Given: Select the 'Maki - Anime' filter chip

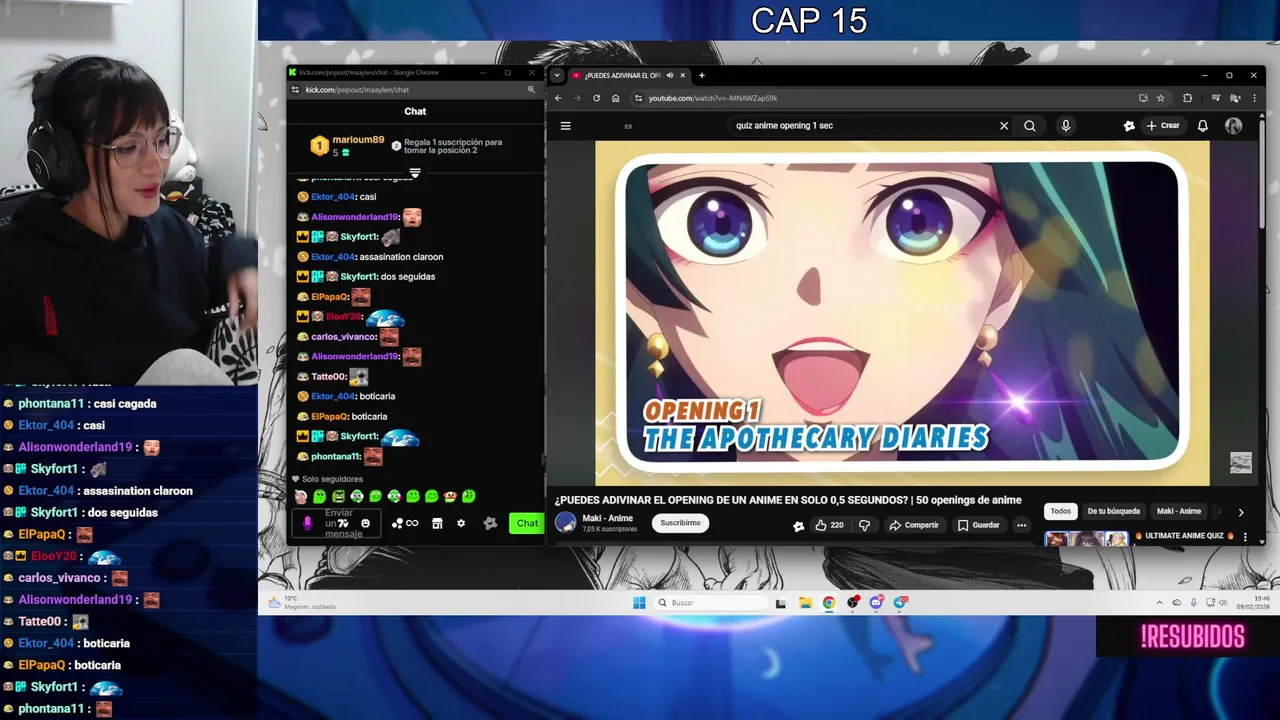Looking at the screenshot, I should click(x=1179, y=511).
